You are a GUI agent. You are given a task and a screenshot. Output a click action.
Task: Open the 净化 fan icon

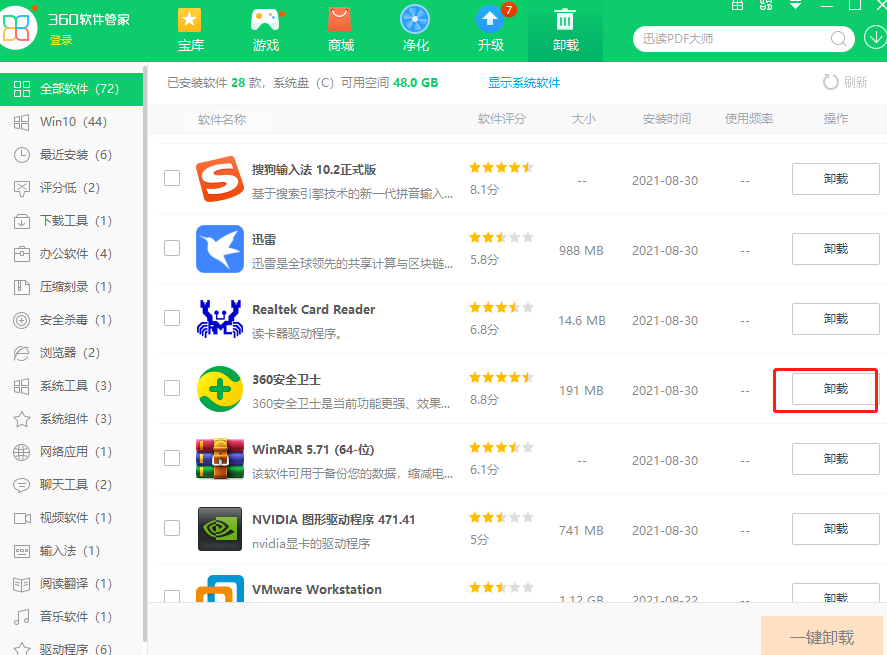tap(415, 20)
